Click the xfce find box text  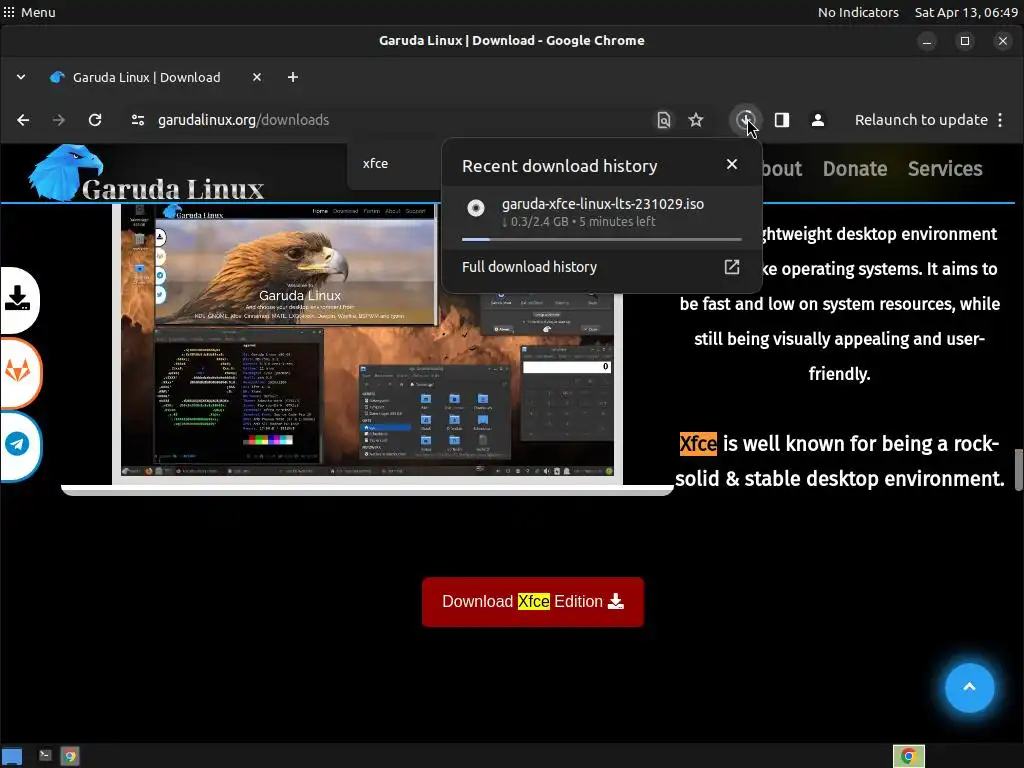pyautogui.click(x=376, y=163)
